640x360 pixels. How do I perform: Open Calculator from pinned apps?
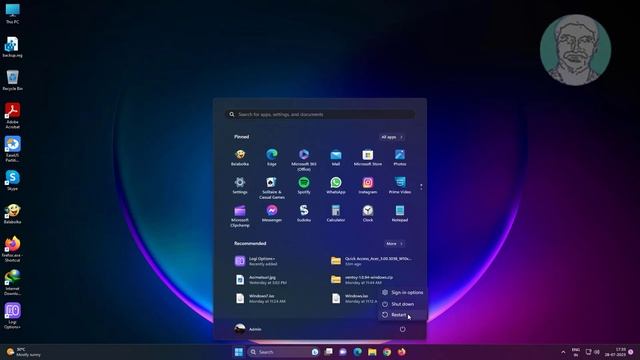[x=336, y=213]
